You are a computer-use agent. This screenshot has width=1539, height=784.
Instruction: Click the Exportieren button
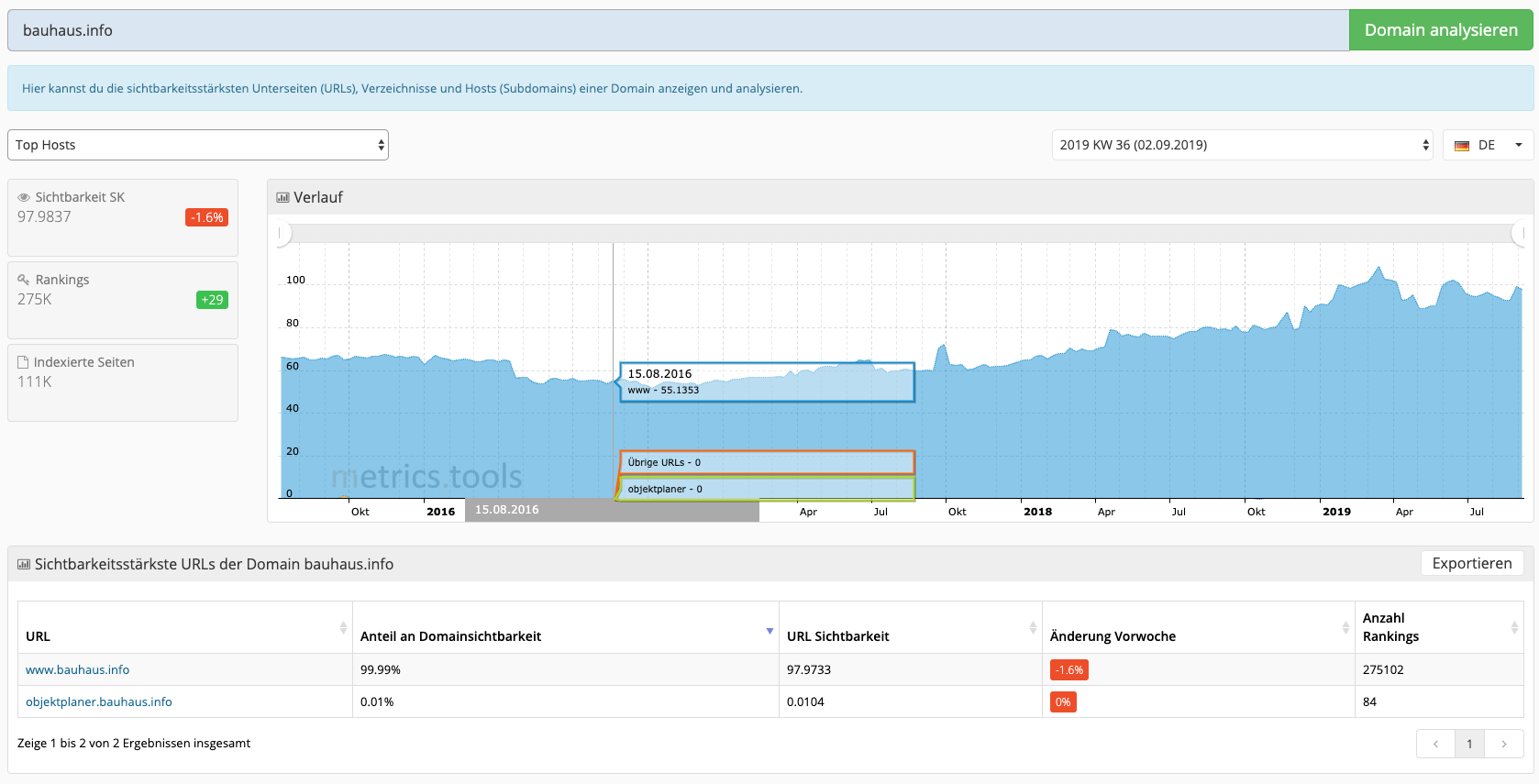(1472, 563)
